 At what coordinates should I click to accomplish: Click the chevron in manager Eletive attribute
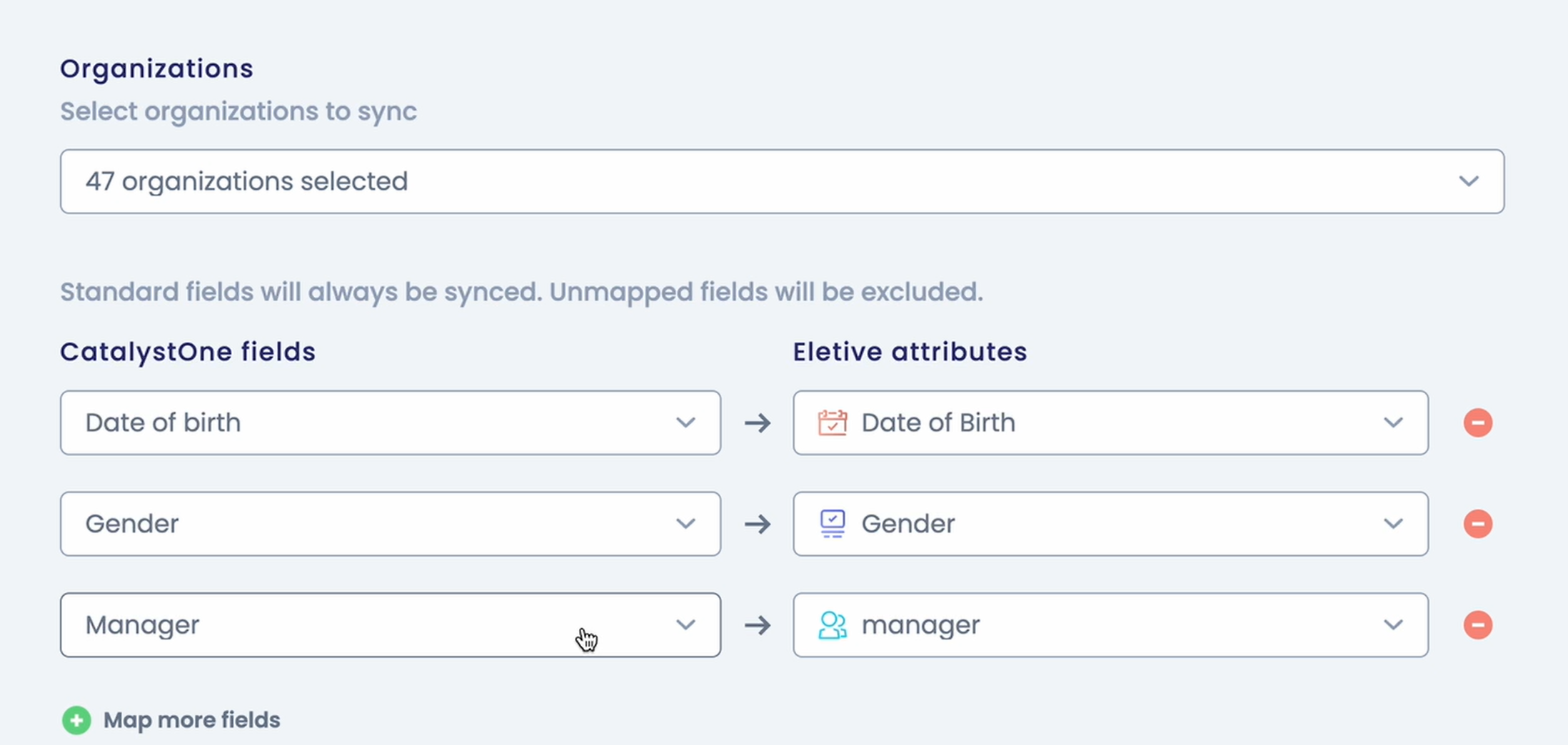1393,625
